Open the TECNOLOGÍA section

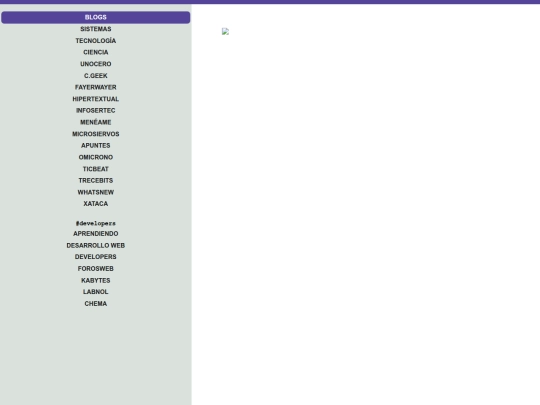(95, 41)
